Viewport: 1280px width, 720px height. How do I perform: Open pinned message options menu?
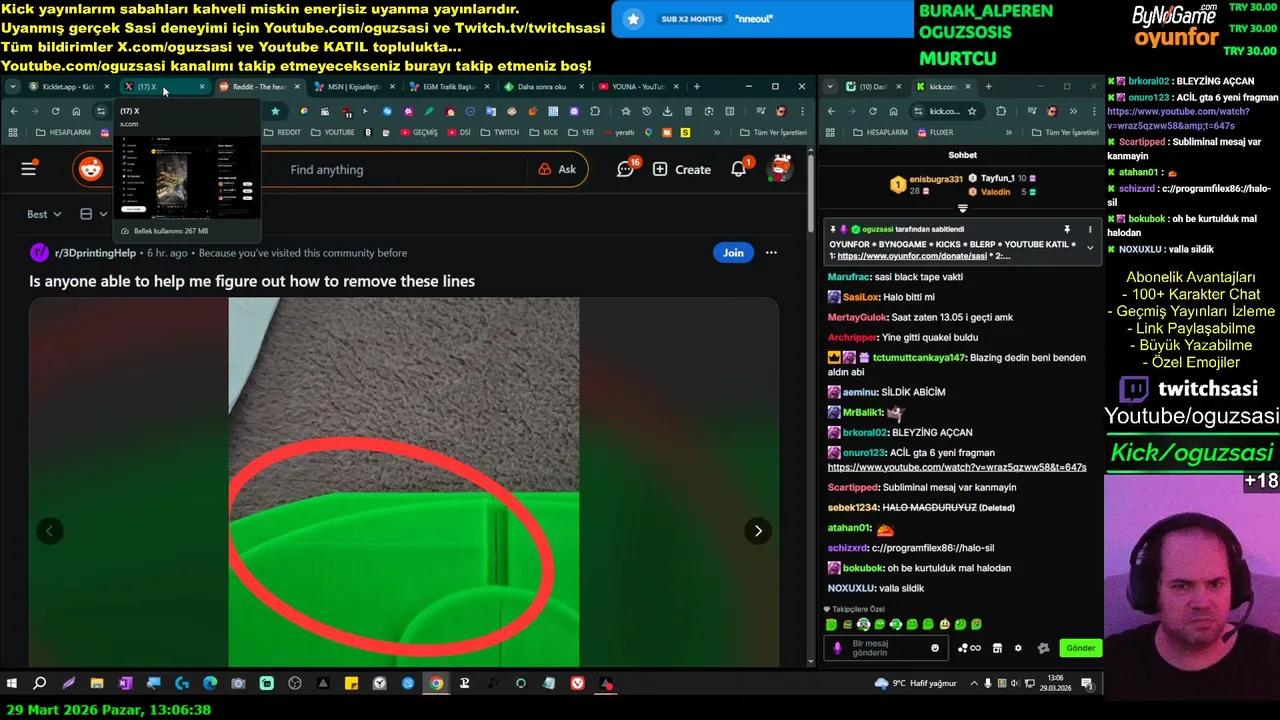tap(1090, 229)
